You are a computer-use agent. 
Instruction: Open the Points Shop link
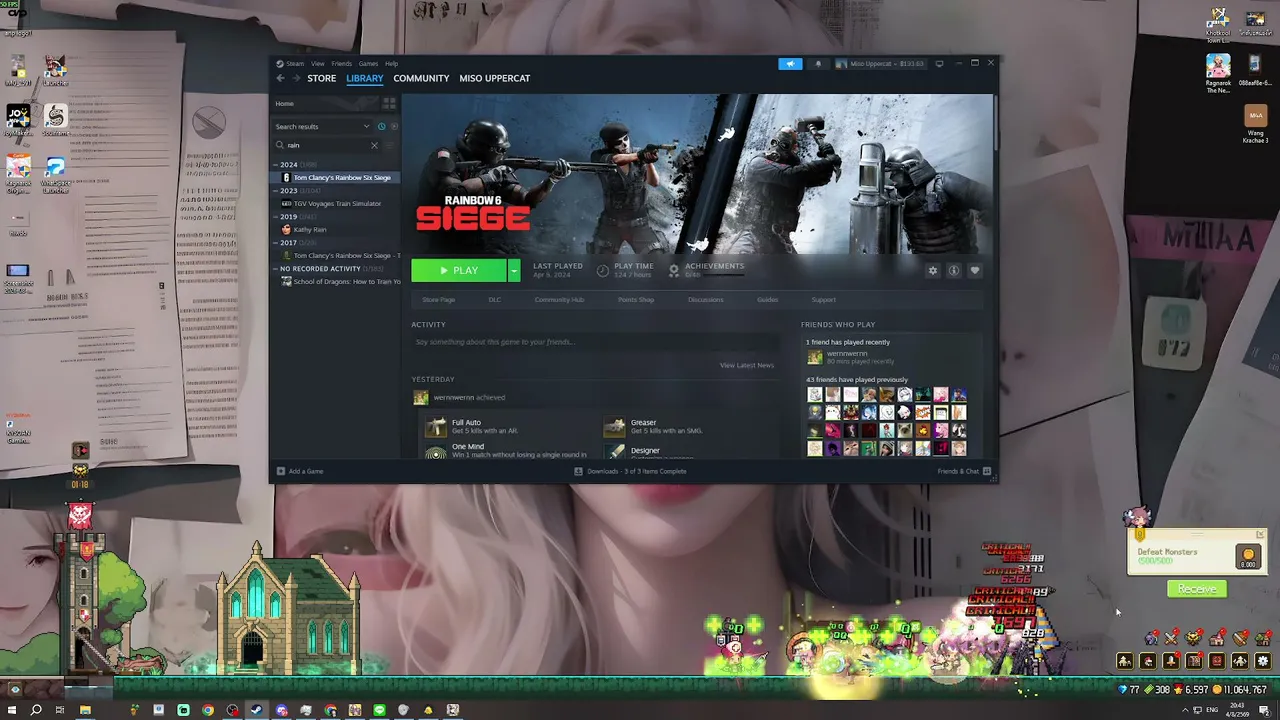[636, 300]
